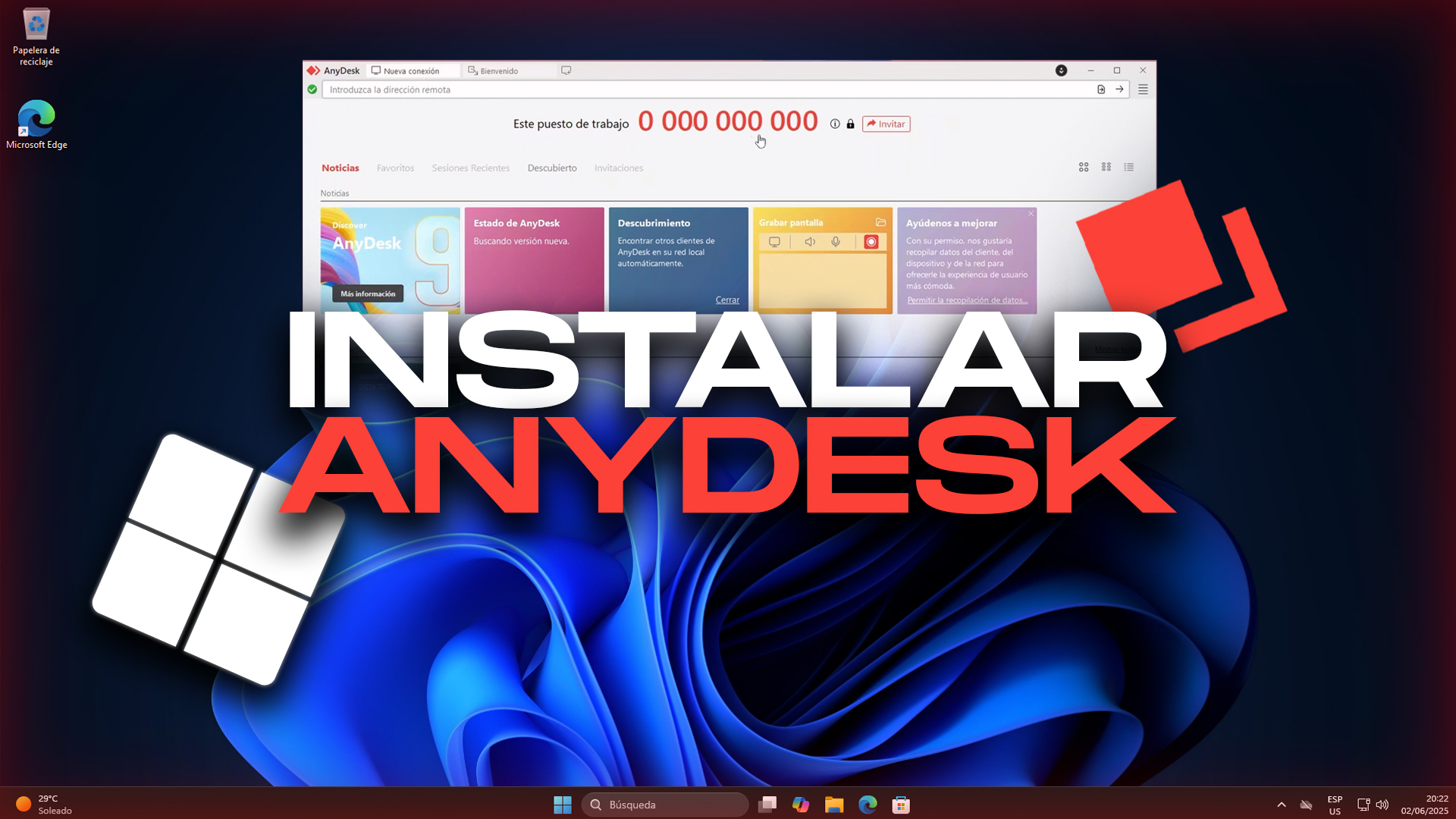
Task: Click Invitar to invite a connection
Action: click(886, 124)
